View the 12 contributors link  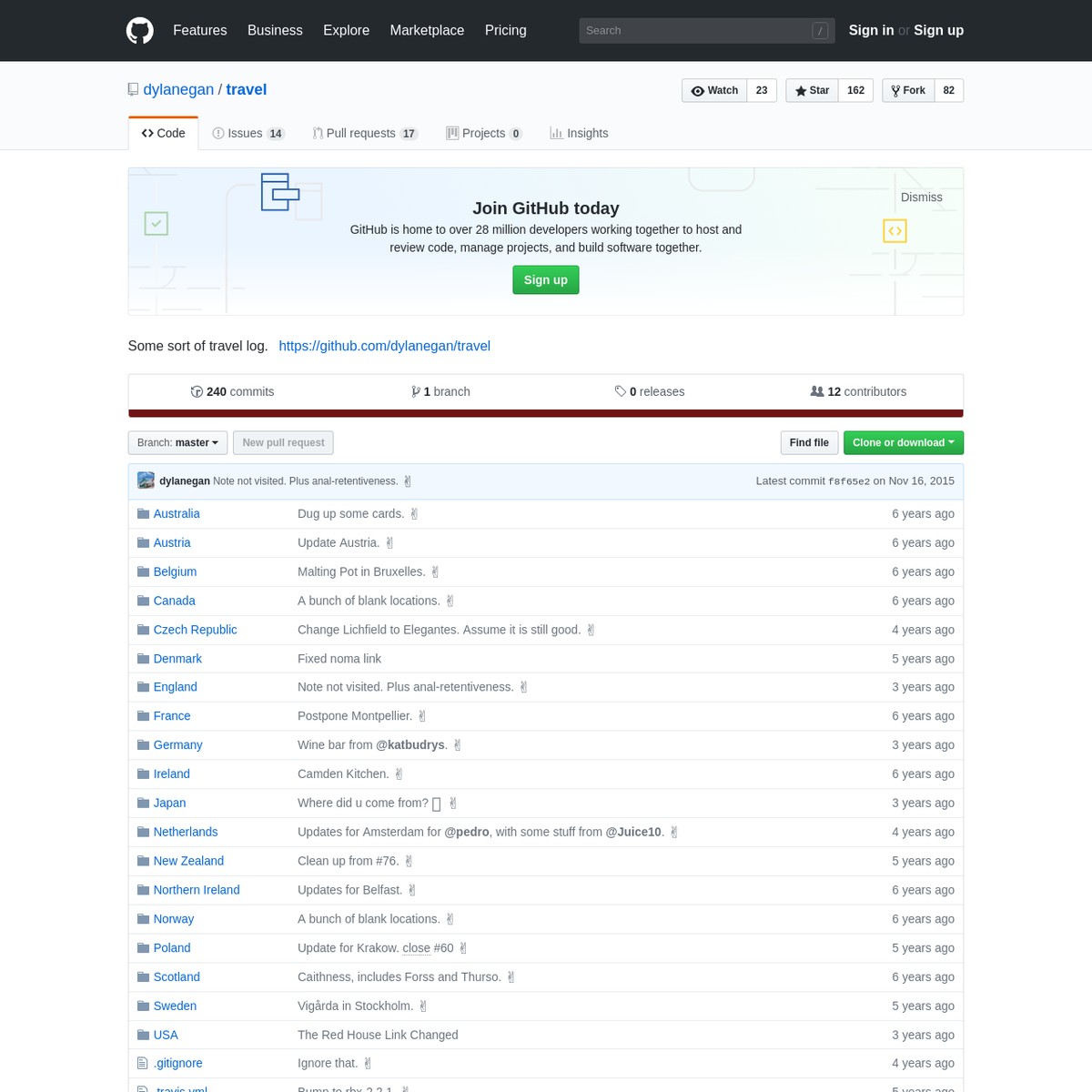pyautogui.click(x=858, y=391)
